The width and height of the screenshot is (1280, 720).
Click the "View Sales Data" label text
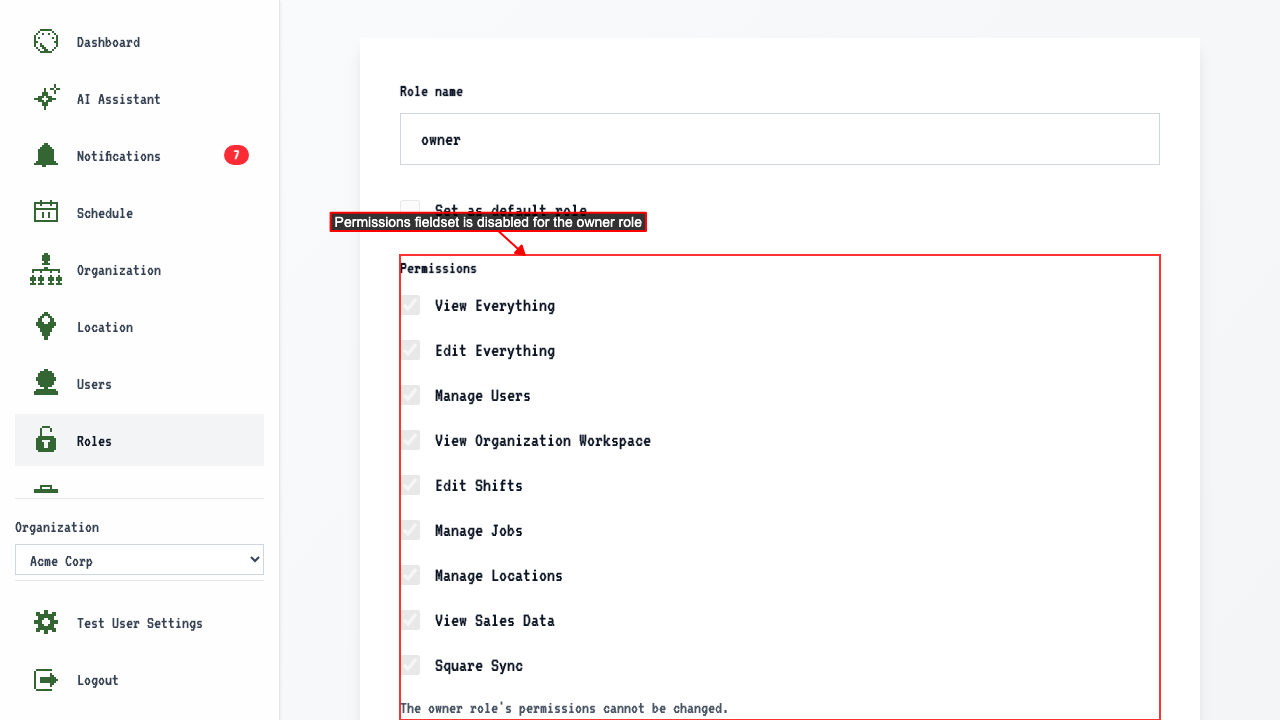point(495,621)
